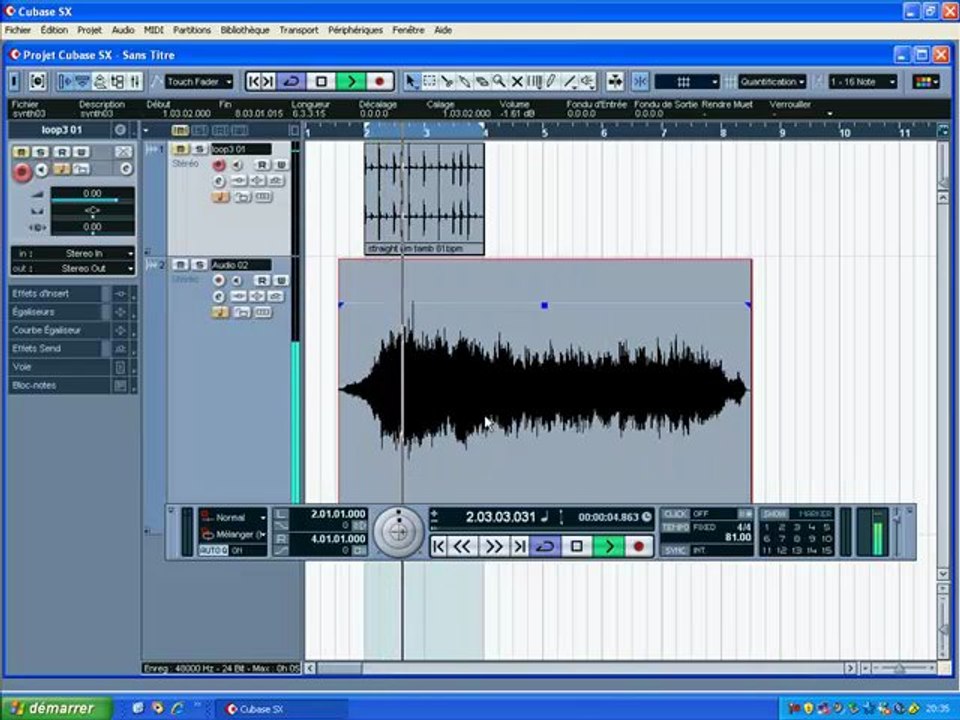Click the Windows démarrer start button

coord(57,708)
